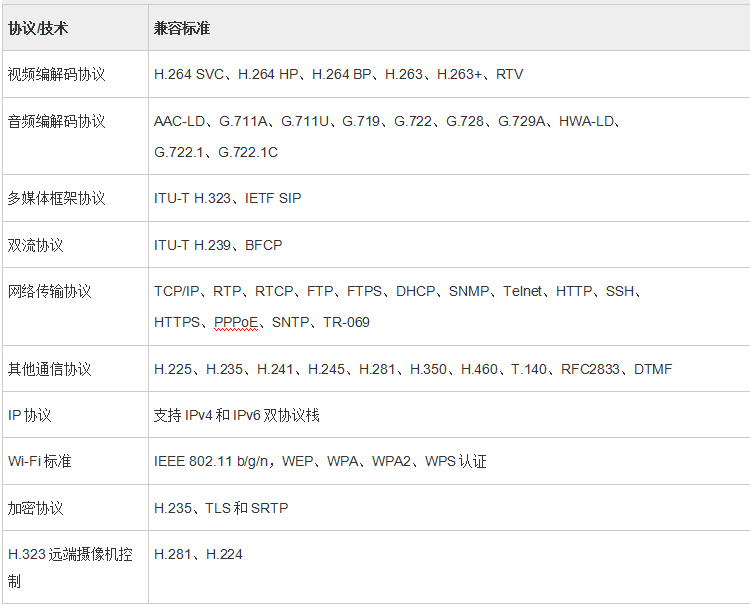Click the 兼容标准 column header
Screen dimensions: 750x607
[182, 27]
